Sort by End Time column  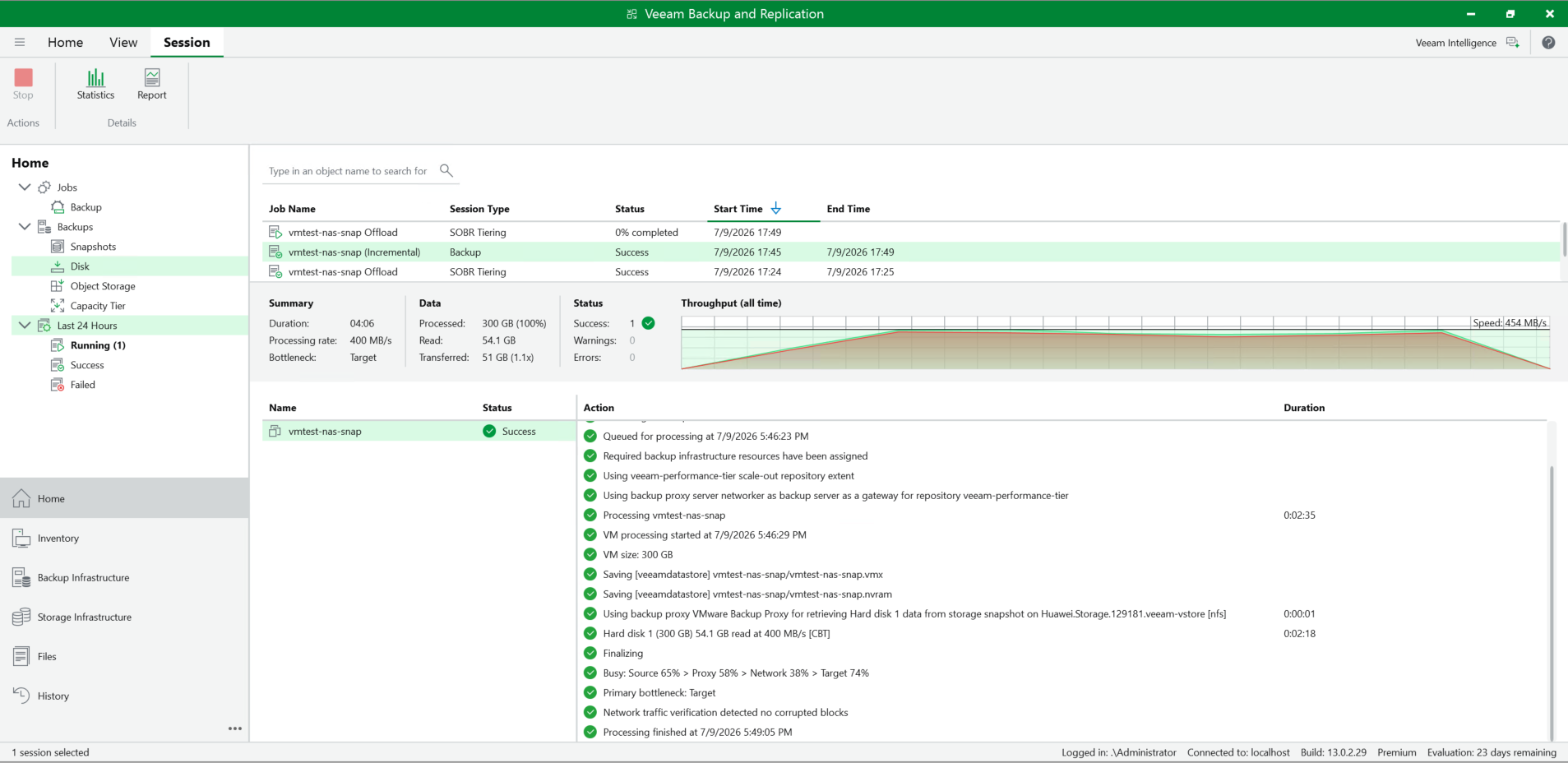click(849, 209)
